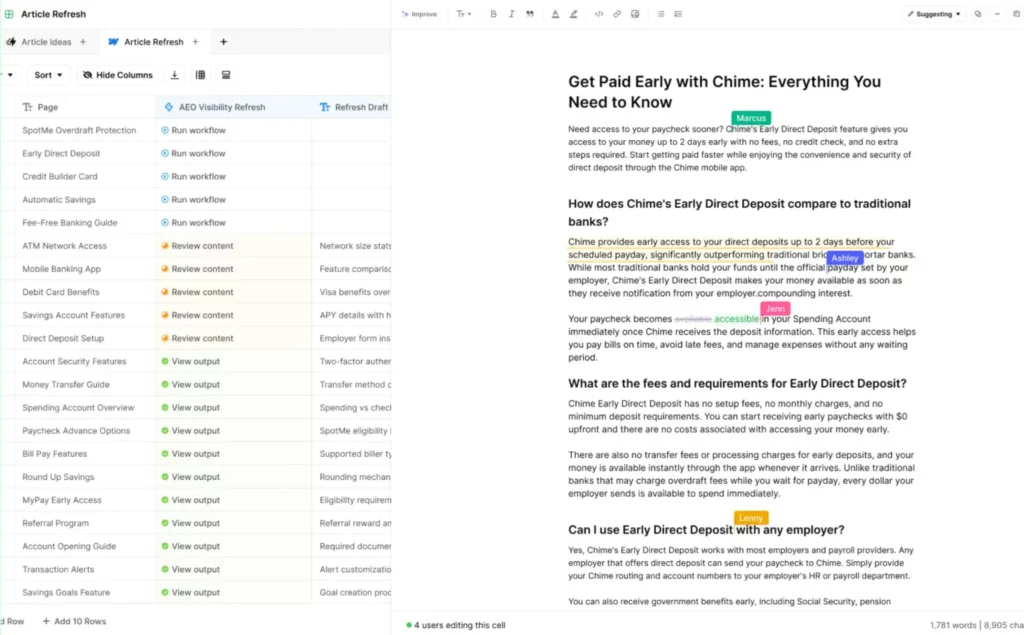Screen dimensions: 1024x635
Task: Insert a hyperlink
Action: click(616, 14)
